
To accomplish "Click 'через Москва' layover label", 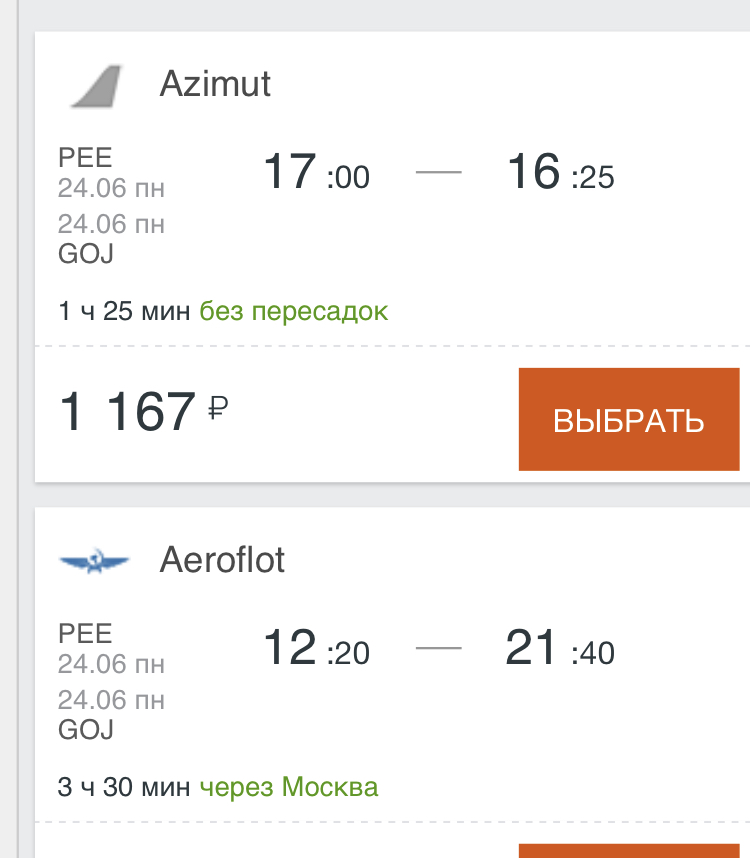I will pyautogui.click(x=288, y=788).
